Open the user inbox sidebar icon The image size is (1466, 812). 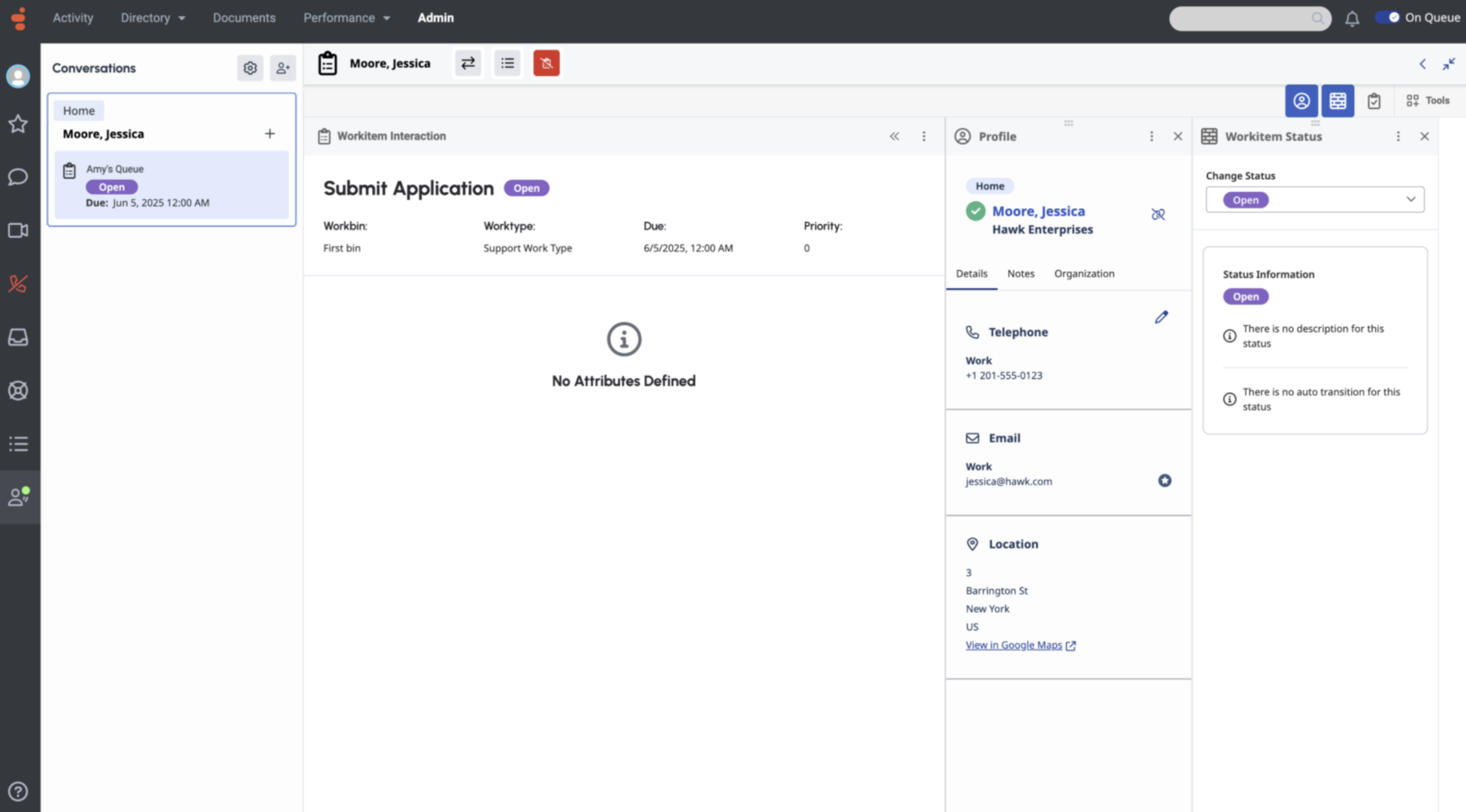tap(18, 337)
